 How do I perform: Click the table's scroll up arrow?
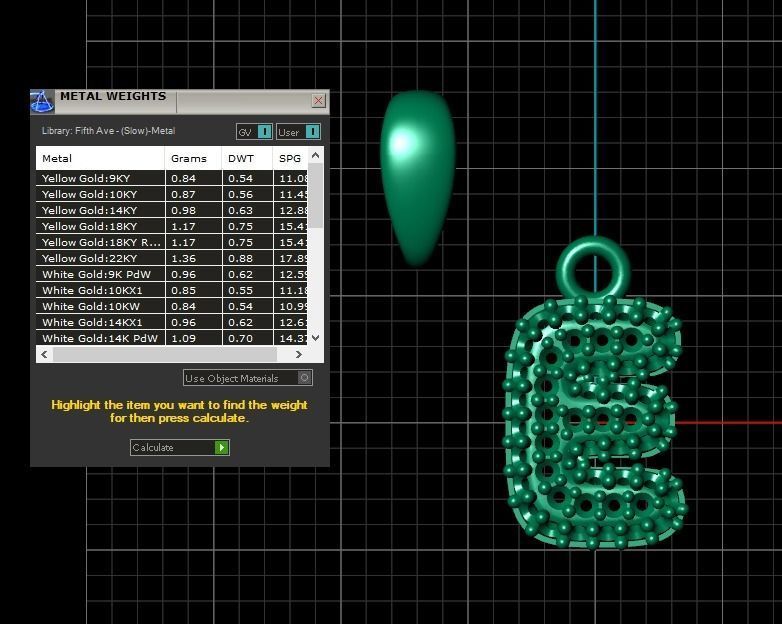point(315,155)
